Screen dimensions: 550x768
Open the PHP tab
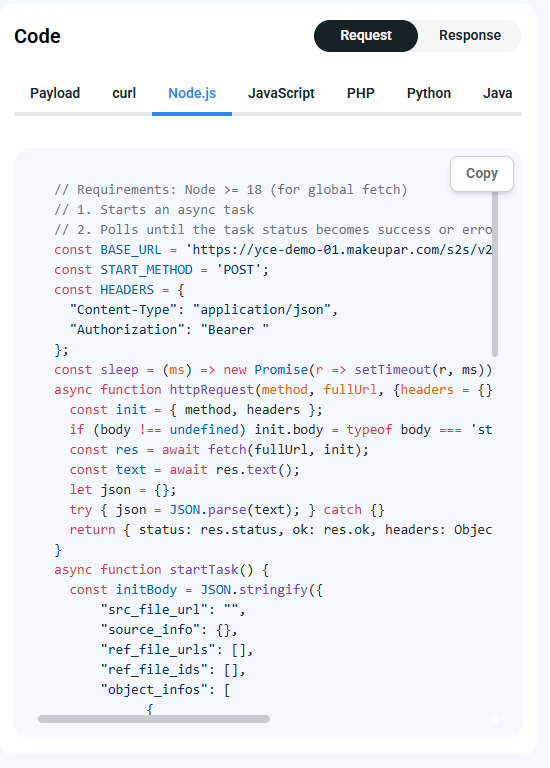click(x=360, y=93)
